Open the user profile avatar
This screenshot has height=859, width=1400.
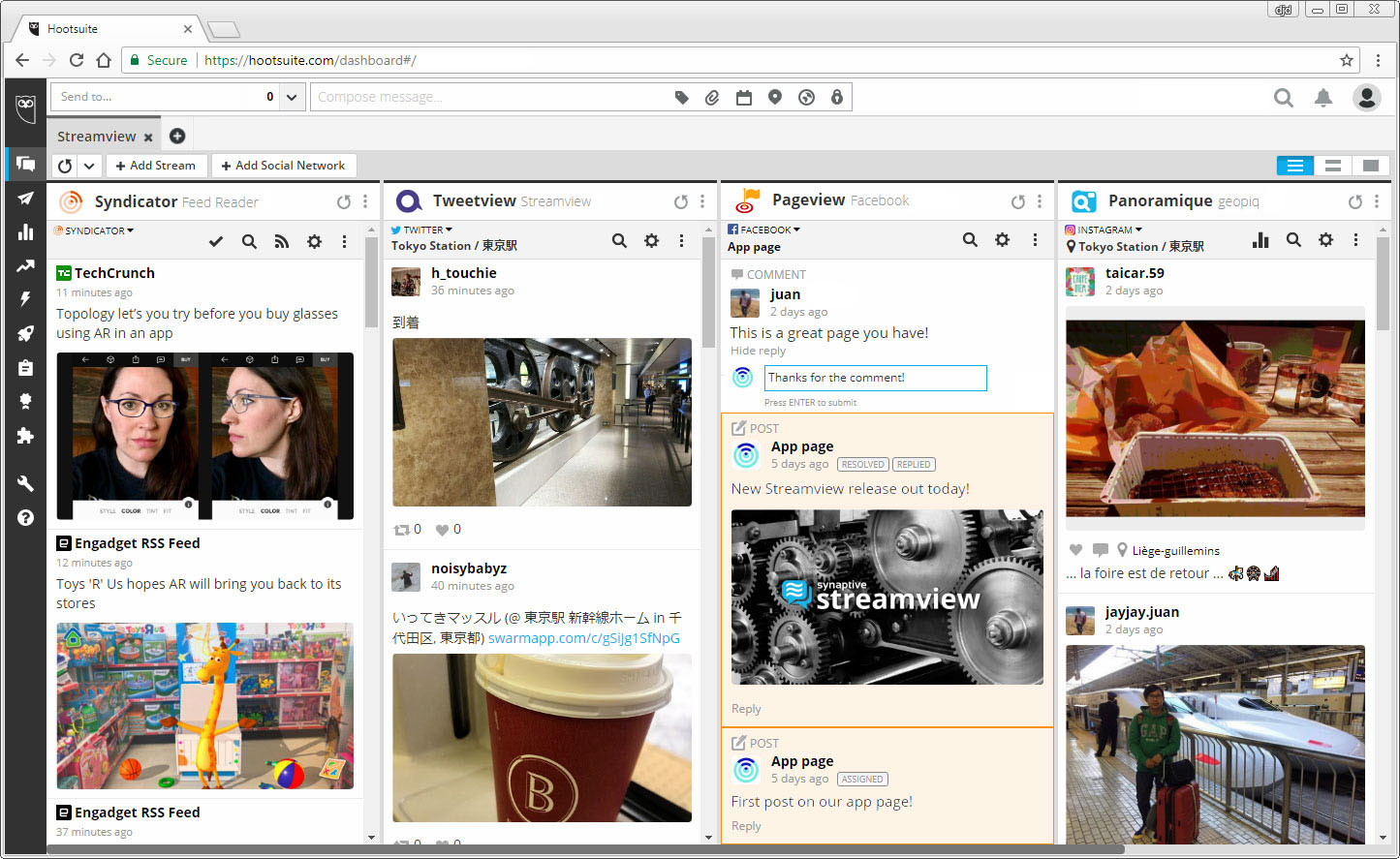tap(1367, 97)
